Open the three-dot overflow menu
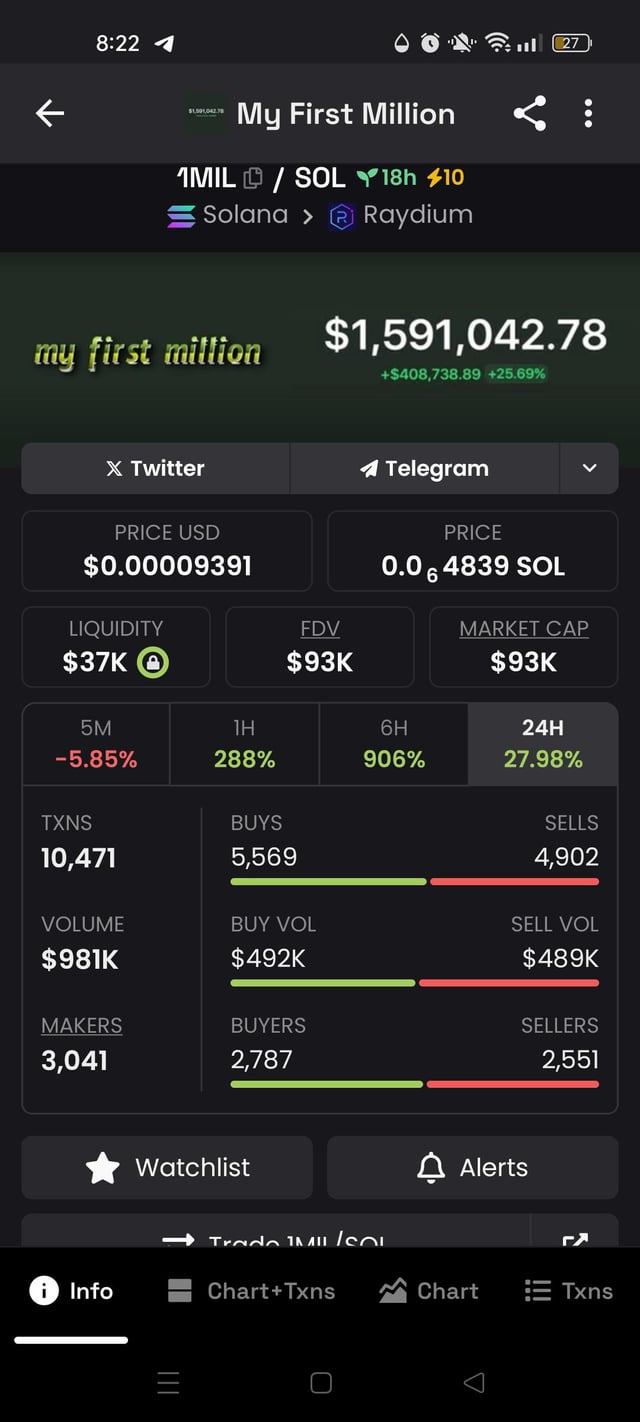Image resolution: width=640 pixels, height=1422 pixels. [588, 114]
